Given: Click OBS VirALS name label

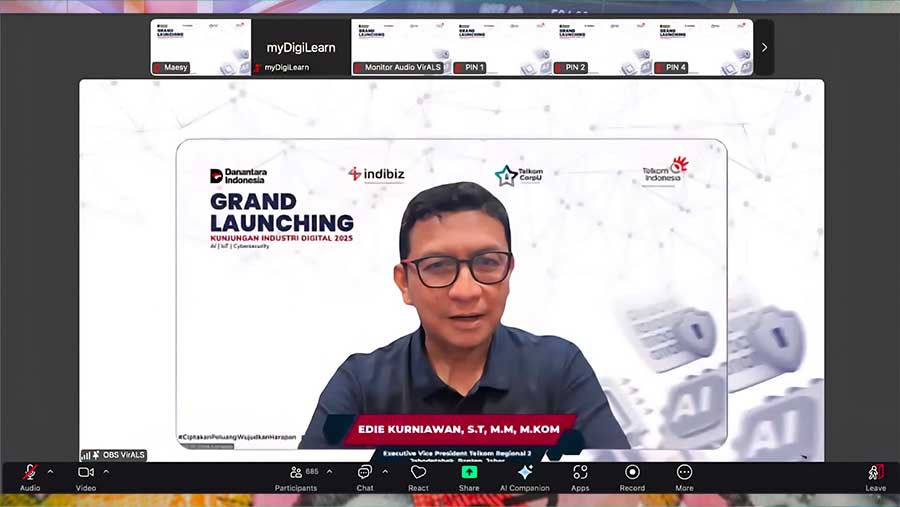Looking at the screenshot, I should click(123, 455).
